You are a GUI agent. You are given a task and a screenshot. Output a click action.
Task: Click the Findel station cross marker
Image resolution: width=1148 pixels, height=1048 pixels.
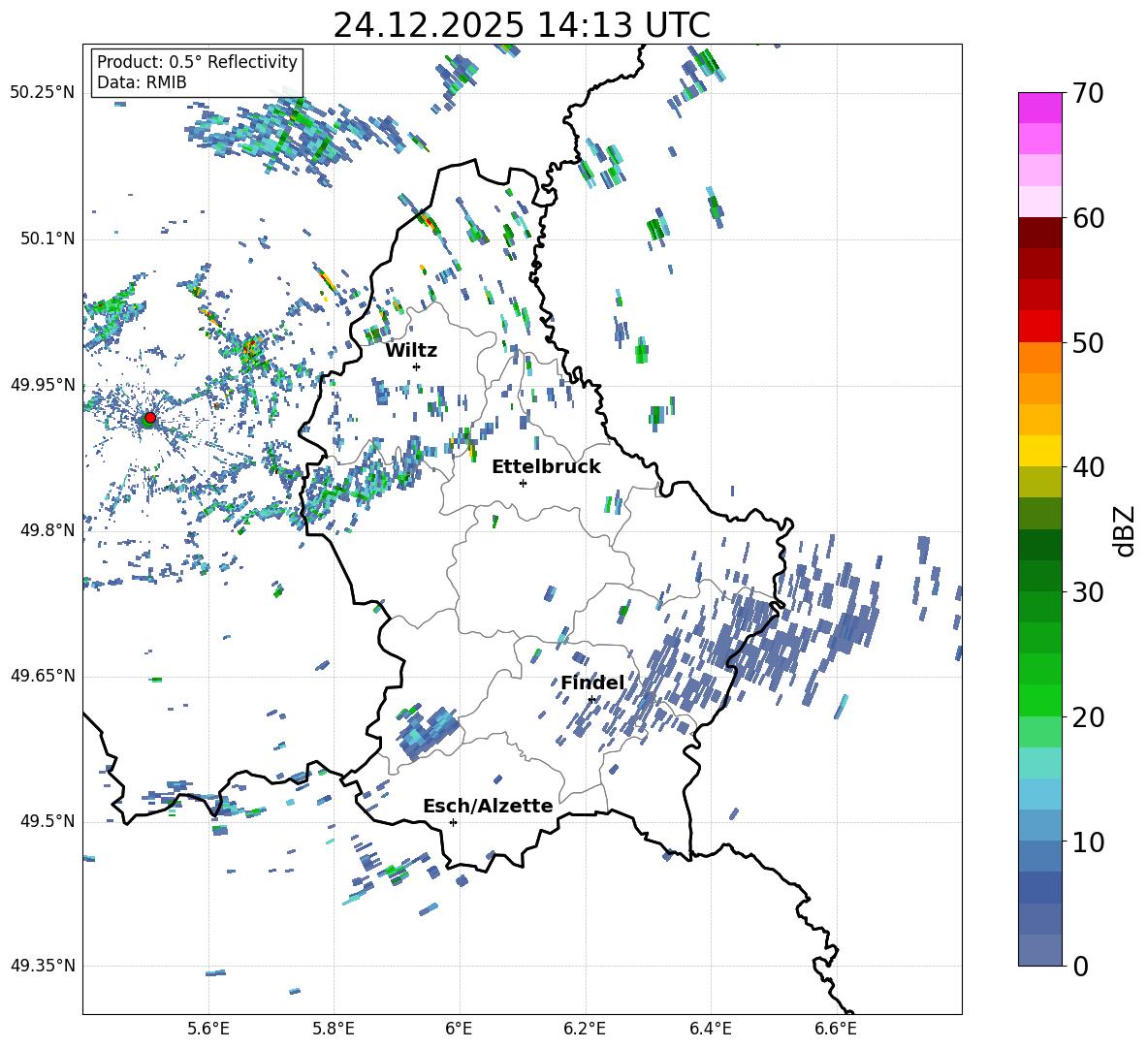(x=591, y=699)
